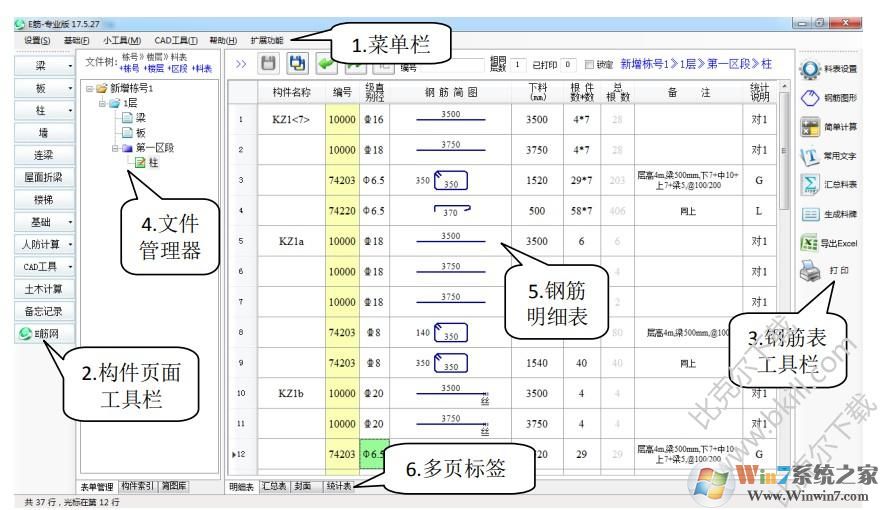The width and height of the screenshot is (885, 510).
Task: Click cell KZ1<7> in 构件名称 column
Action: (291, 120)
